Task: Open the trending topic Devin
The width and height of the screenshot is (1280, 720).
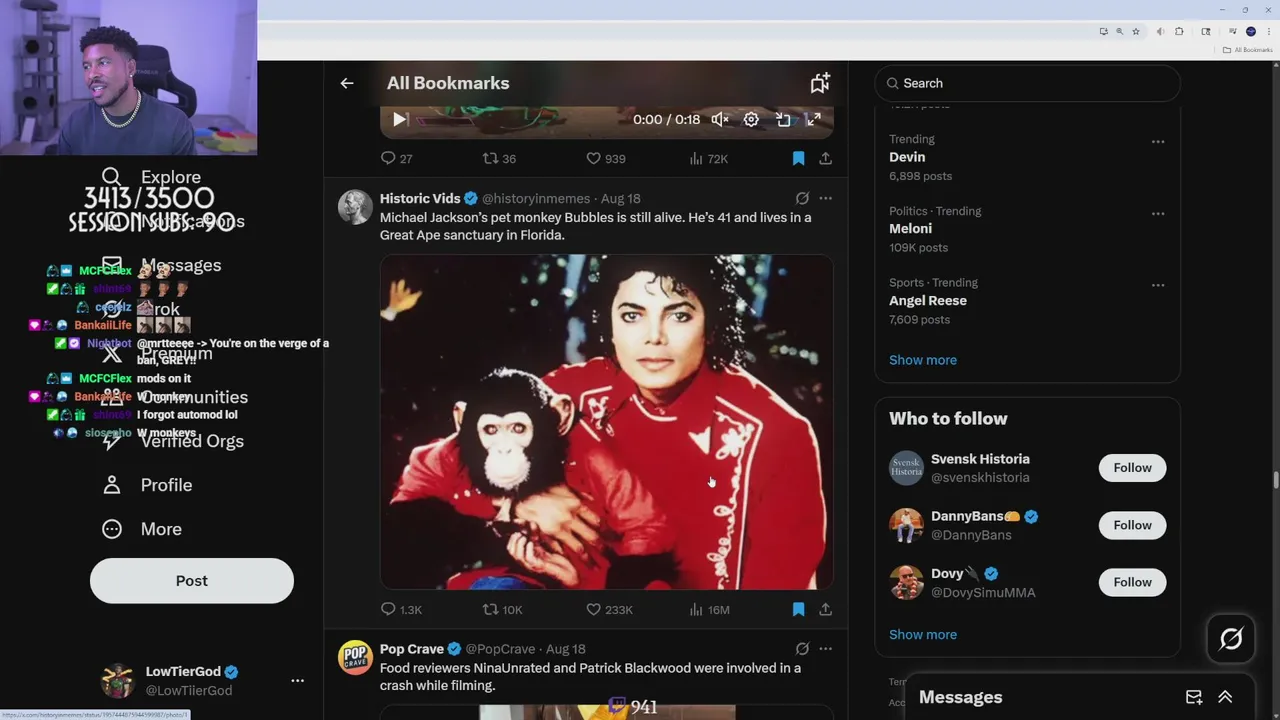Action: coord(907,157)
